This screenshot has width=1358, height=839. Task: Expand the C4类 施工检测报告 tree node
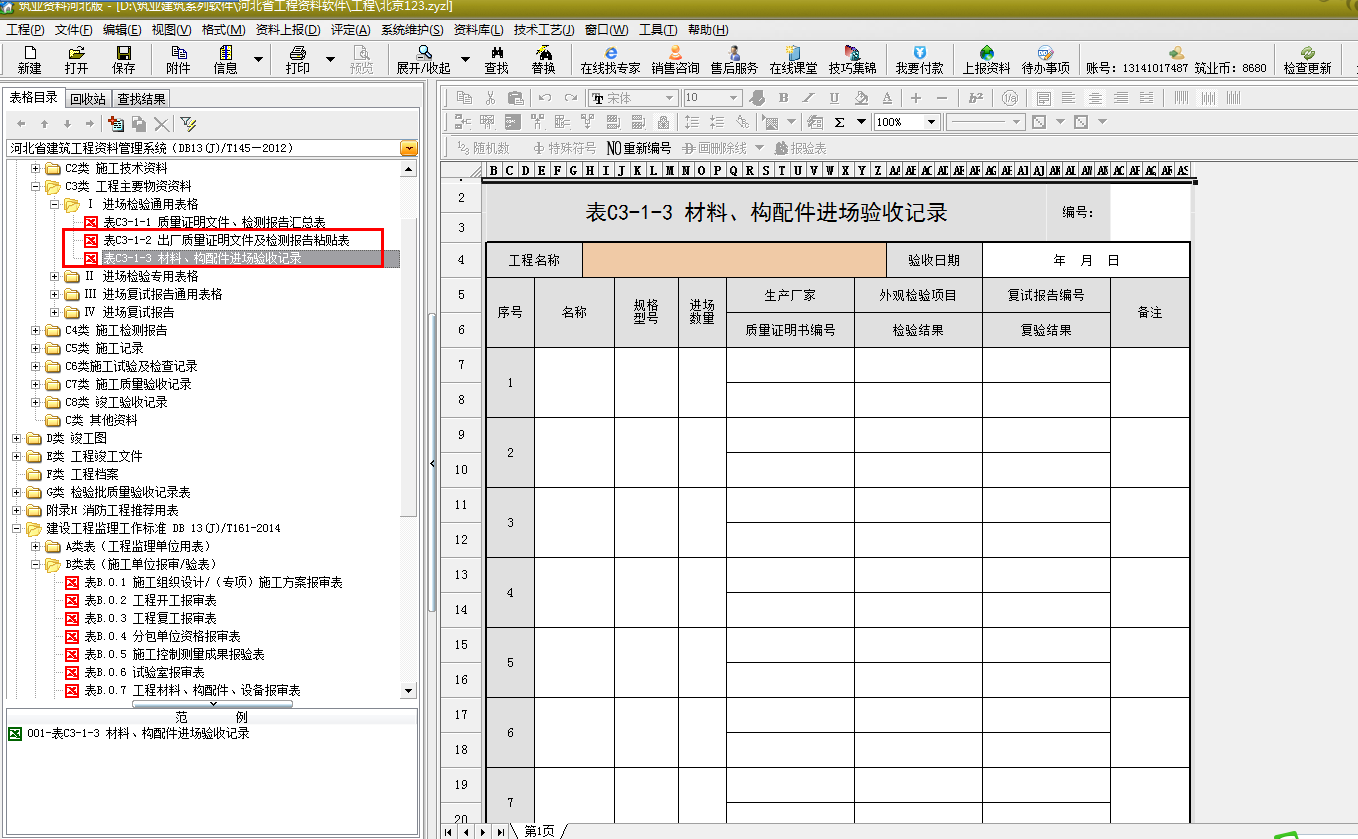pyautogui.click(x=37, y=331)
